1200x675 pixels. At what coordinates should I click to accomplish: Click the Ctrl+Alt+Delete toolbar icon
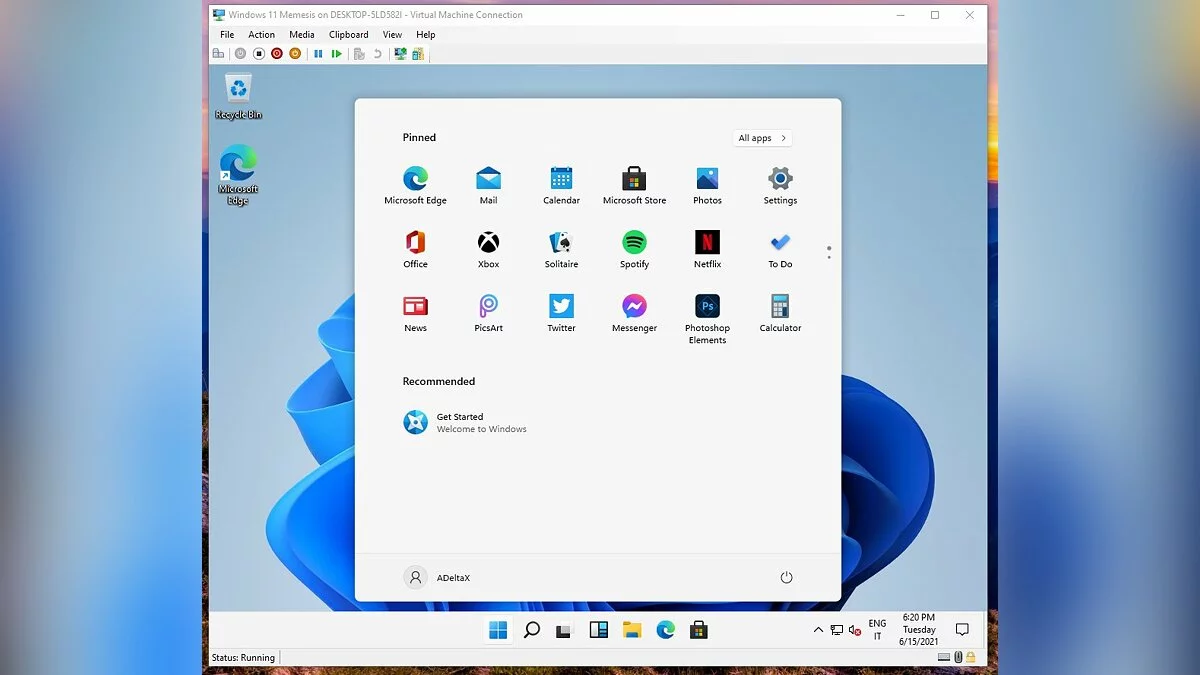click(x=218, y=54)
